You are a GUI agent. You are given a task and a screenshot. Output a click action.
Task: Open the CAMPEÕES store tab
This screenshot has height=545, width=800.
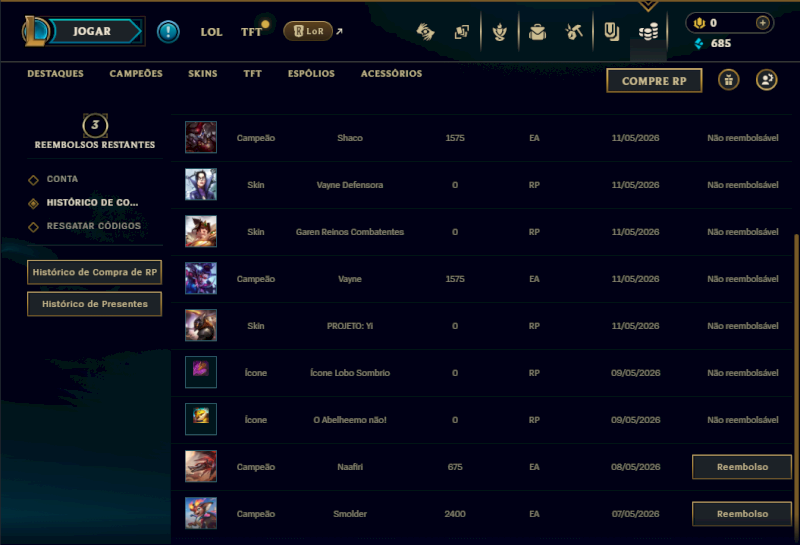pos(136,73)
